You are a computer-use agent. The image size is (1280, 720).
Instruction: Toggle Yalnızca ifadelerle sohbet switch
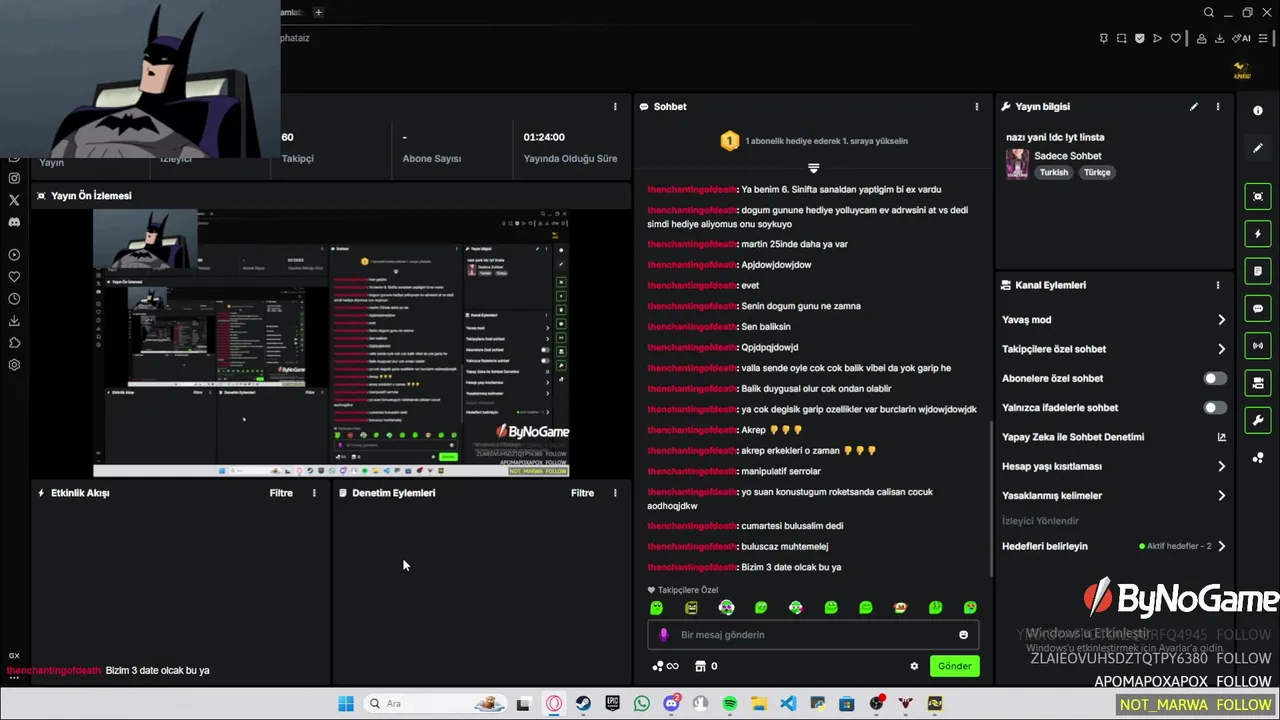click(1214, 408)
